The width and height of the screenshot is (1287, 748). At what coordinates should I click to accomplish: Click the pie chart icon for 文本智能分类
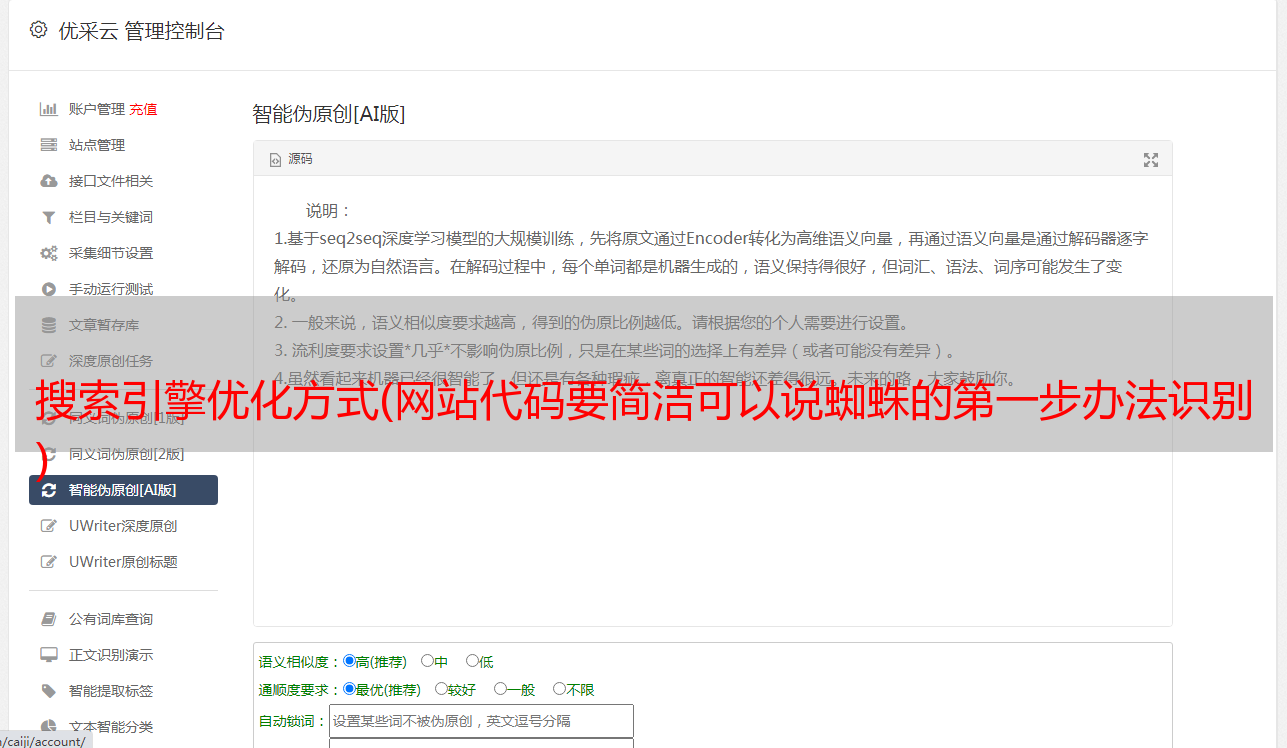(48, 727)
